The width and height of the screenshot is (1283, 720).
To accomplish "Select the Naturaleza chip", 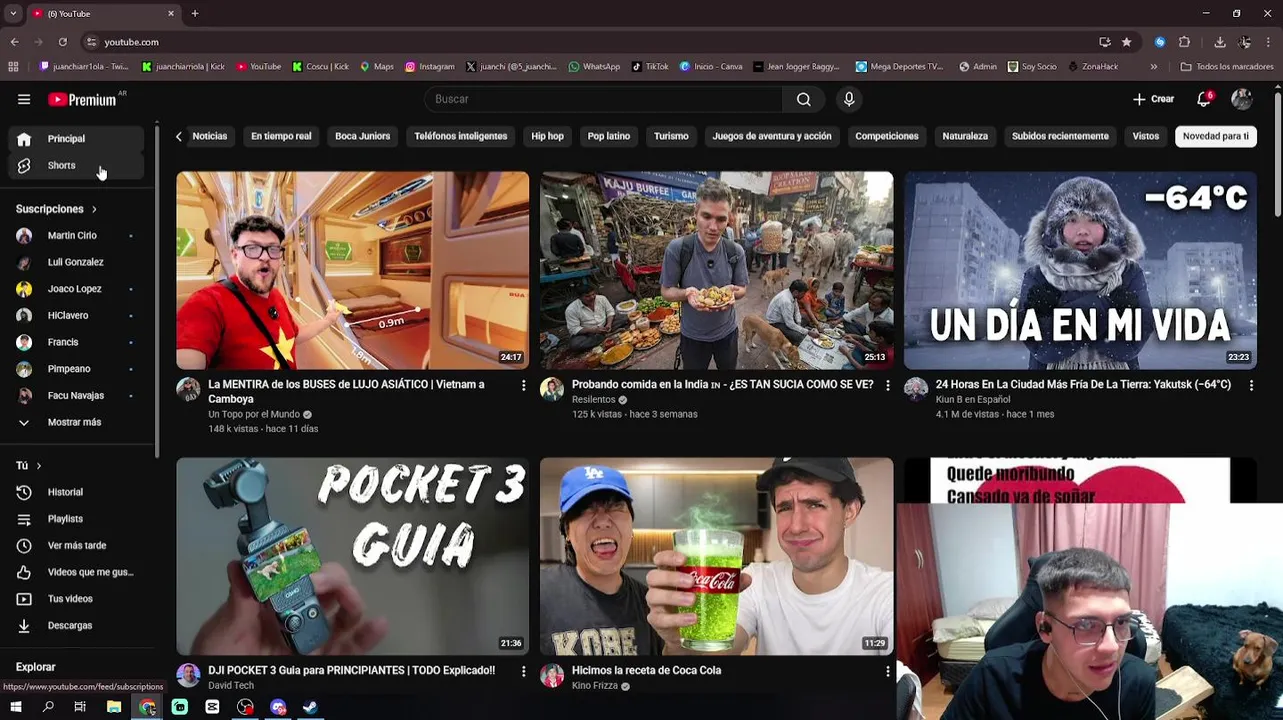I will (965, 136).
